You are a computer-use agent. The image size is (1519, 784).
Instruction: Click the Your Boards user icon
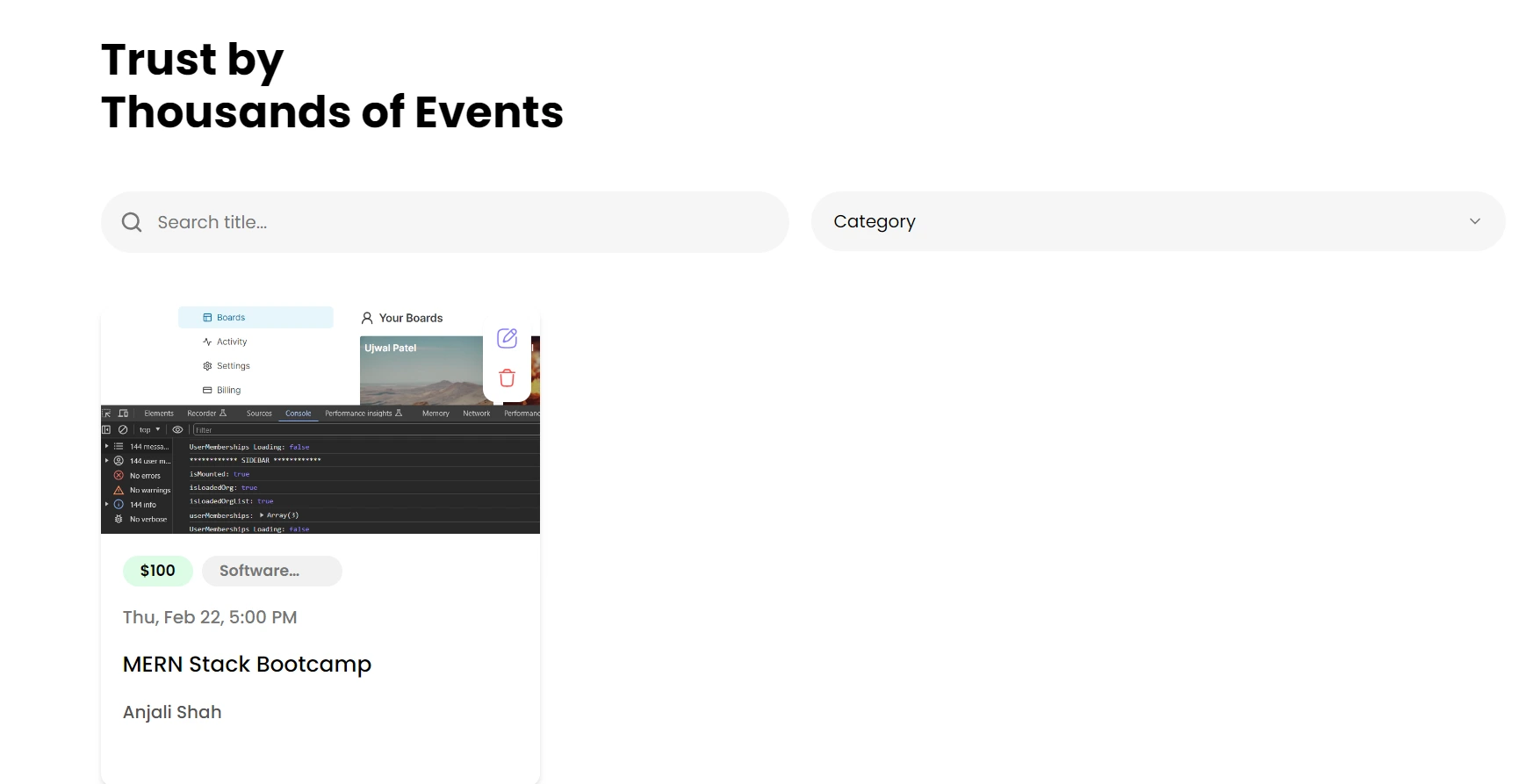367,318
